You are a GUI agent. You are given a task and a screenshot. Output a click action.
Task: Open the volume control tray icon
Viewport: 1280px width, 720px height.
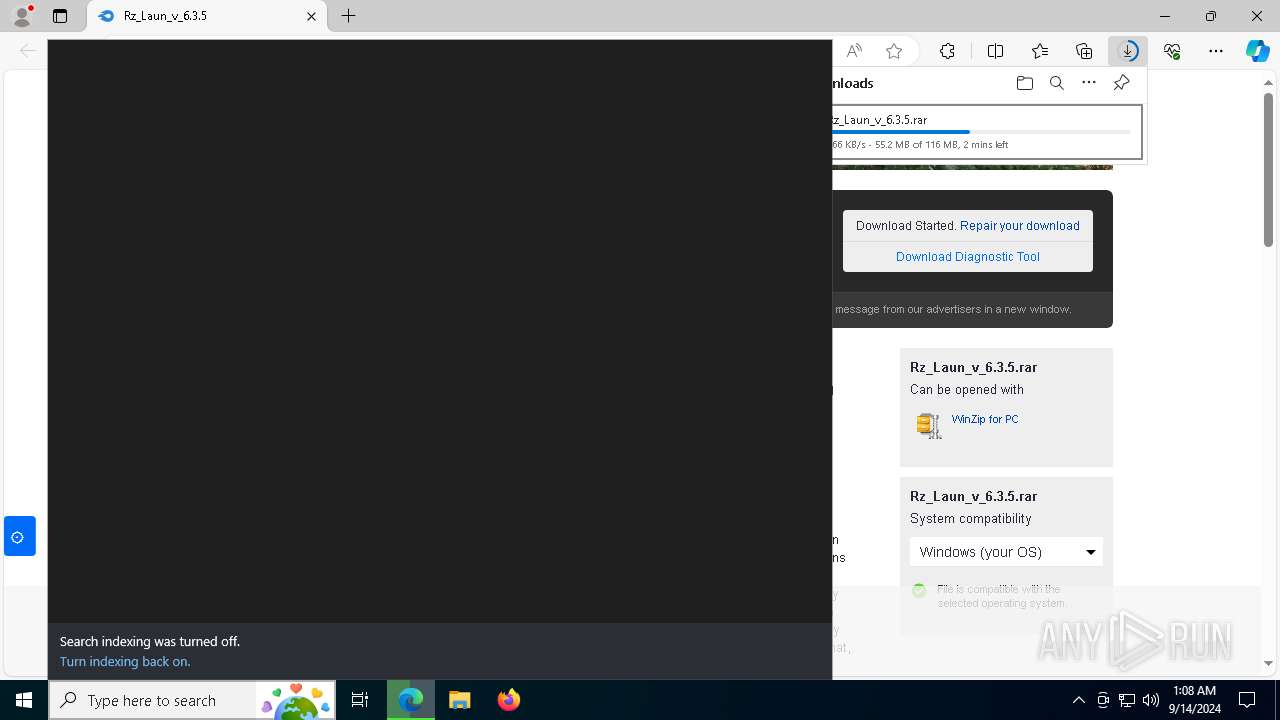pos(1151,700)
